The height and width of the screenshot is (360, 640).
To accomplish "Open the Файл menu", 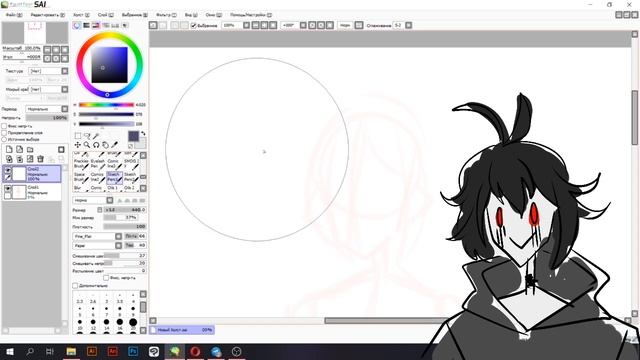I will pos(14,15).
